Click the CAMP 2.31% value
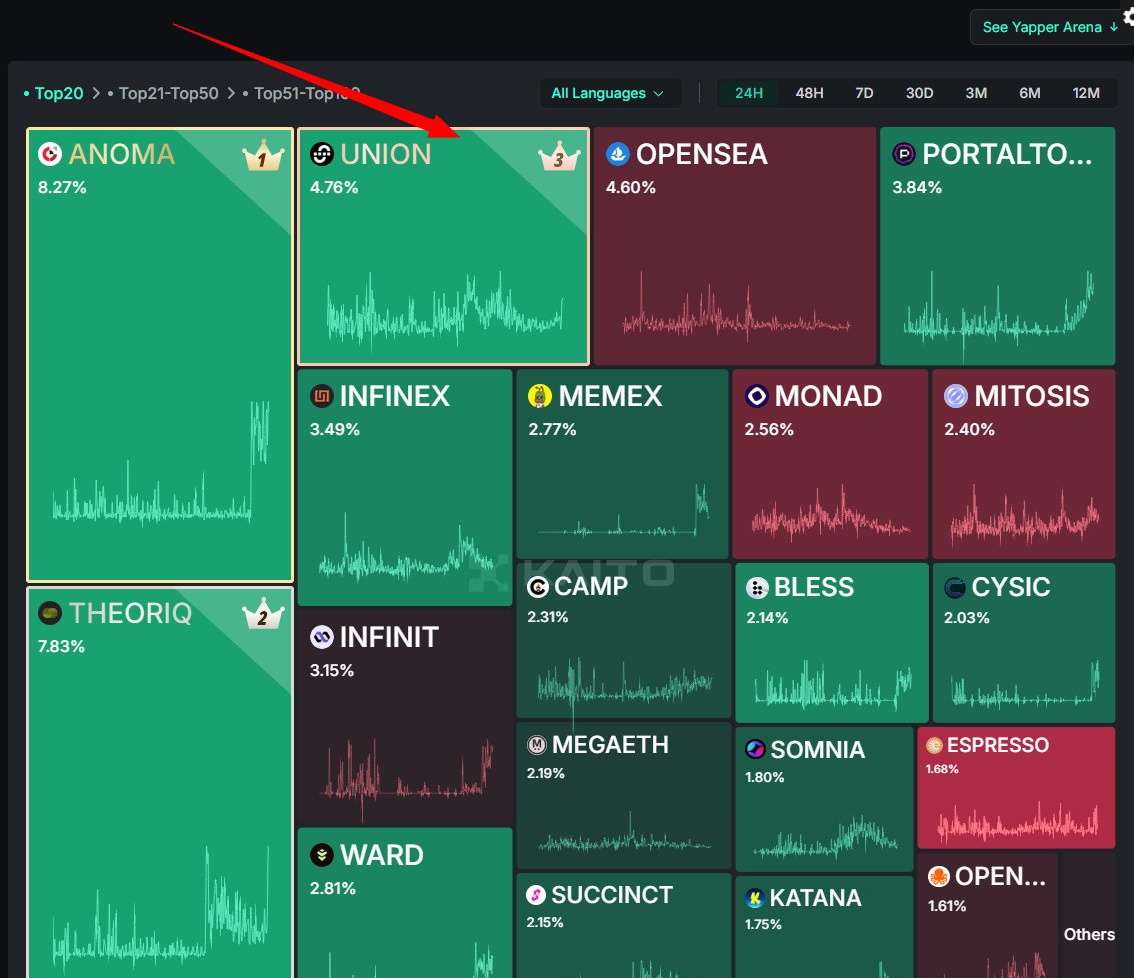The width and height of the screenshot is (1134, 978). coord(547,617)
